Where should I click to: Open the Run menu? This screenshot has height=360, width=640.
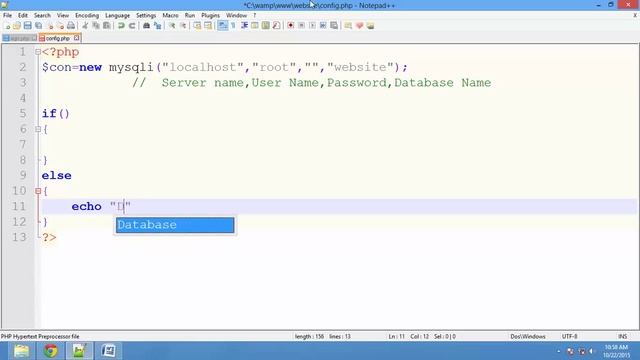coord(190,15)
